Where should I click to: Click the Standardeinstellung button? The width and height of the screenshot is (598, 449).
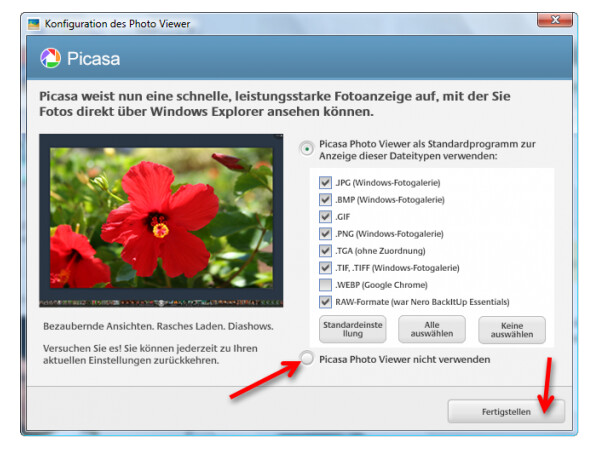[353, 329]
